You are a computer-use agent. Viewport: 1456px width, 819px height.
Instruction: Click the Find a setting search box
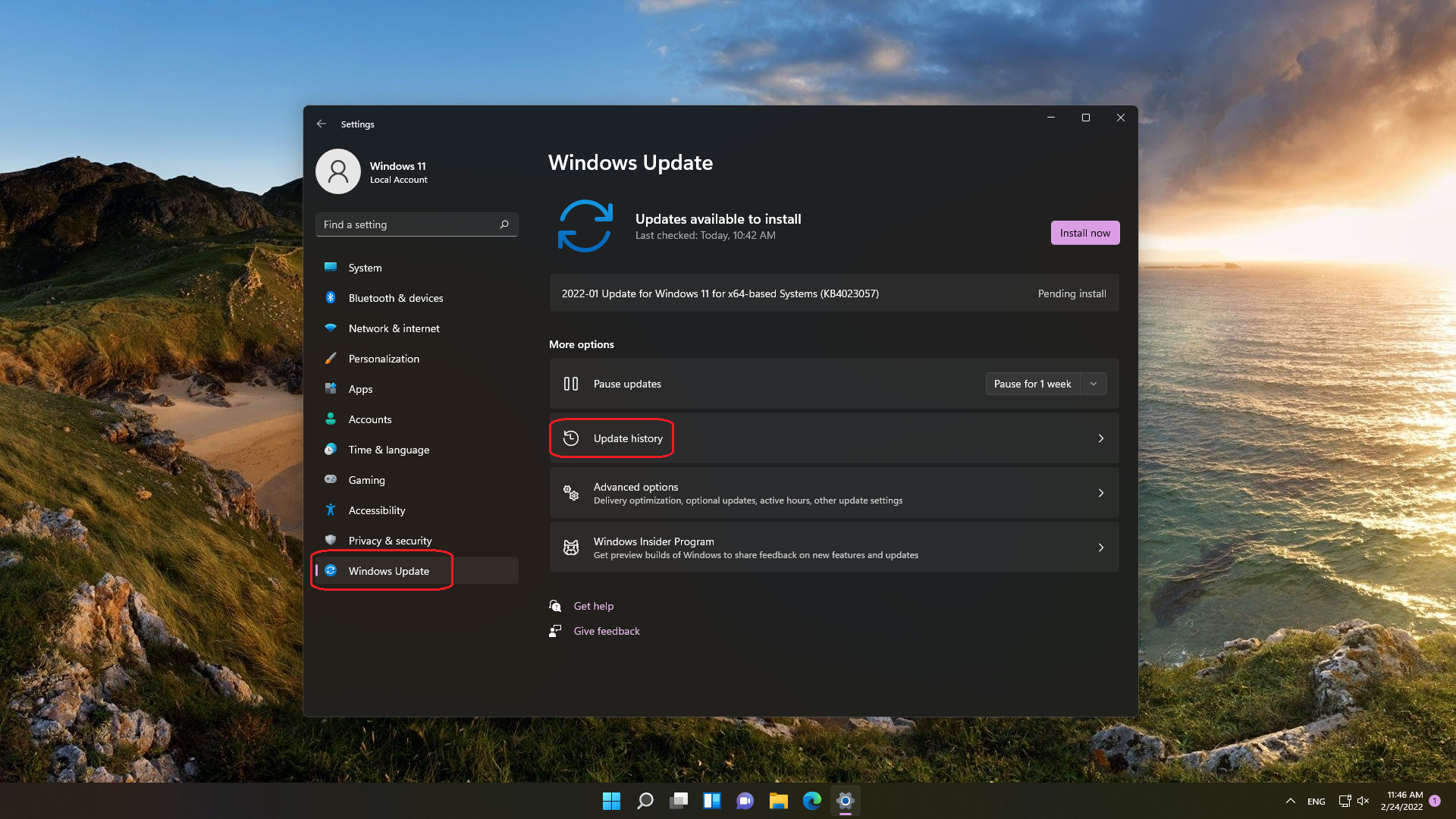pyautogui.click(x=409, y=224)
